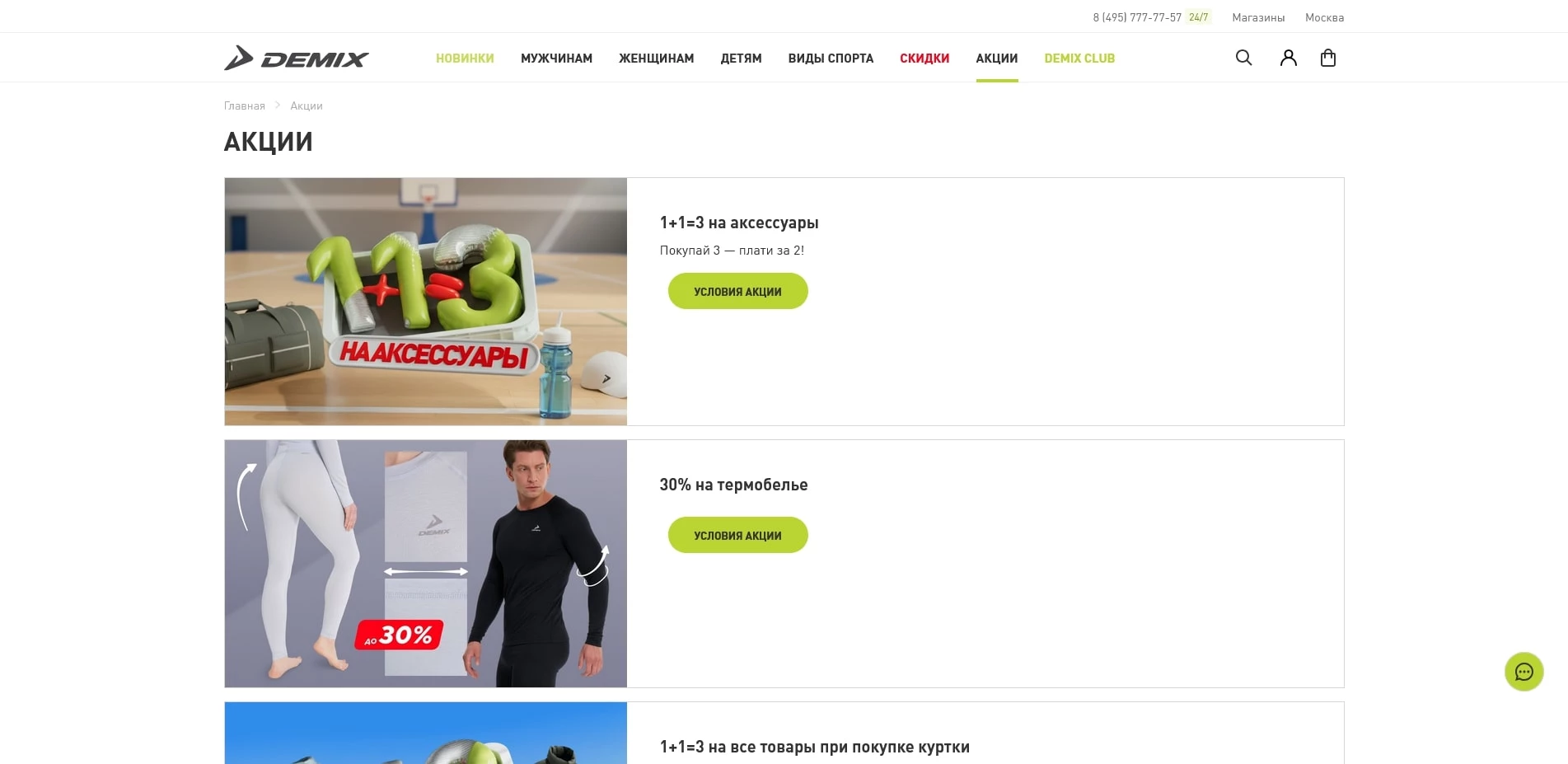Open the Мужчинам category menu
The width and height of the screenshot is (1568, 764).
click(557, 59)
